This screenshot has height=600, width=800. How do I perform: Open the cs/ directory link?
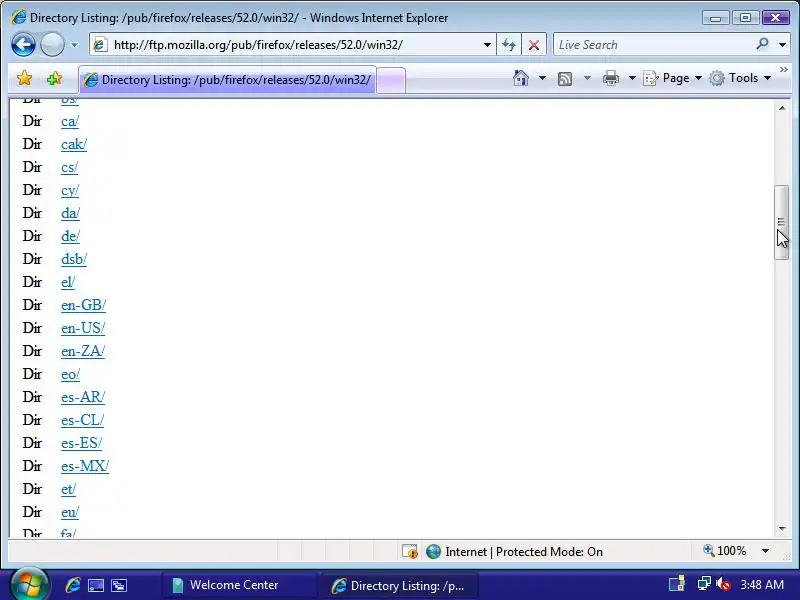tap(69, 167)
